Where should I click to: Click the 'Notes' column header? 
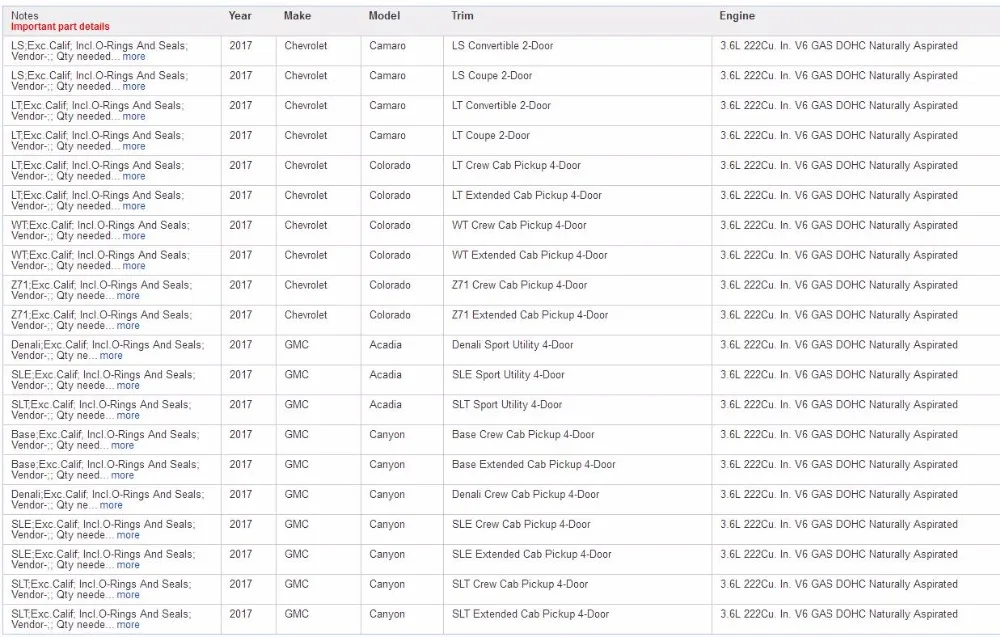click(x=25, y=16)
